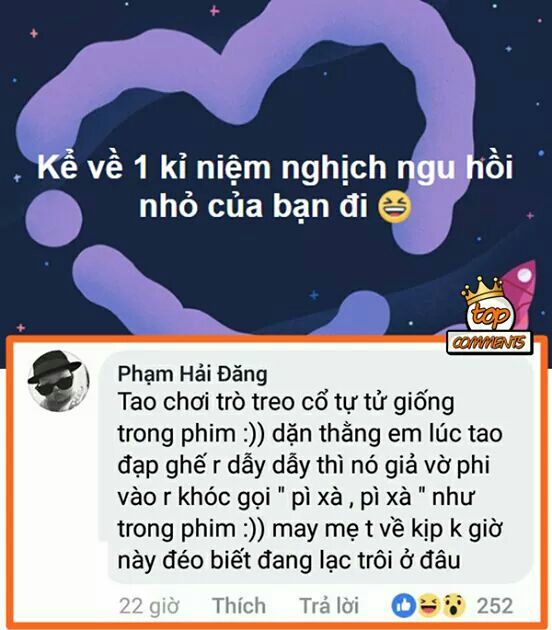Click the COMMENTS label banner

point(489,343)
